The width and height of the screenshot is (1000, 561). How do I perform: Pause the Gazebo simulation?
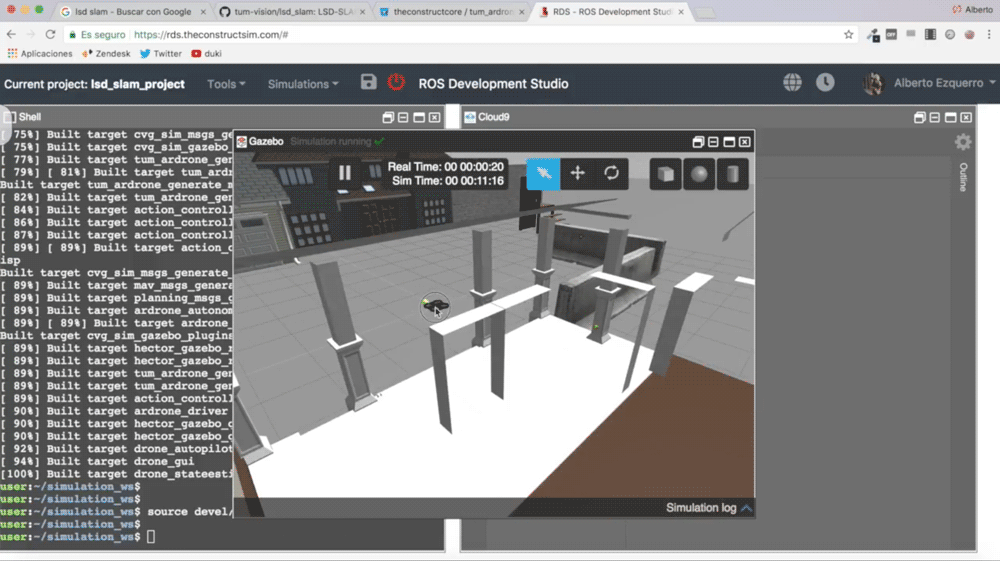click(x=345, y=173)
